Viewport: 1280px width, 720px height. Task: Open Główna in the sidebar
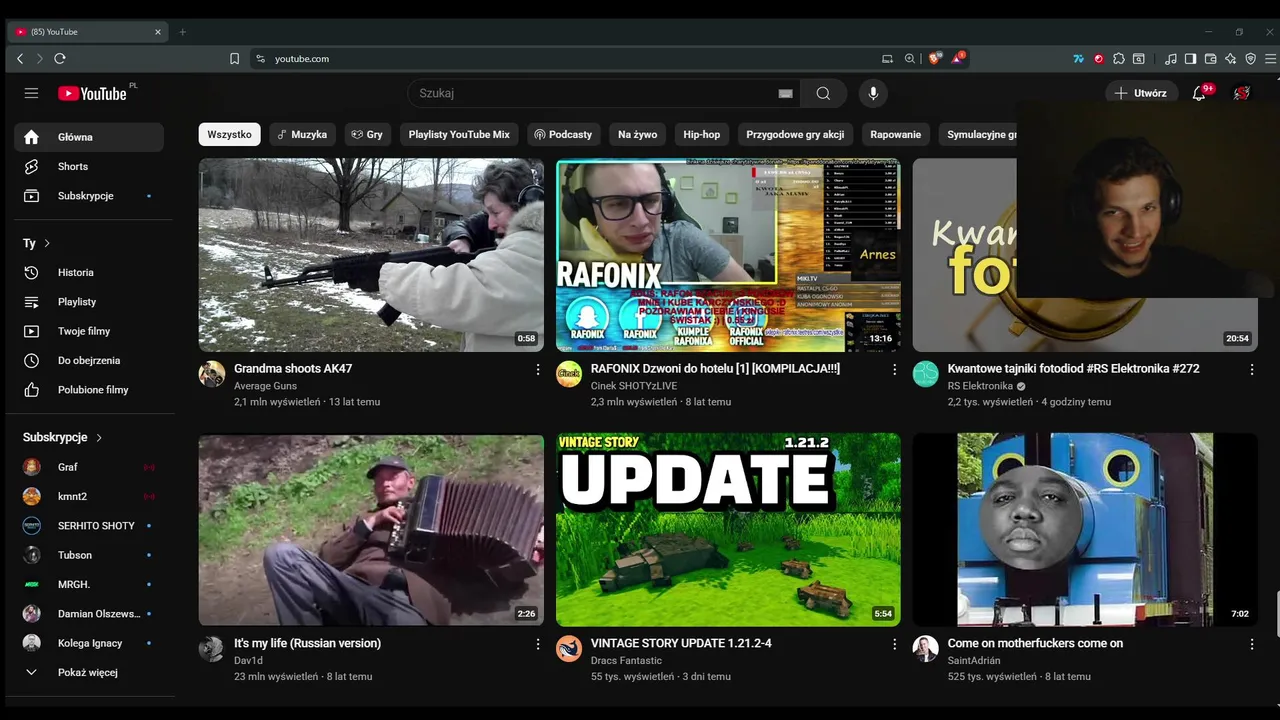[89, 137]
